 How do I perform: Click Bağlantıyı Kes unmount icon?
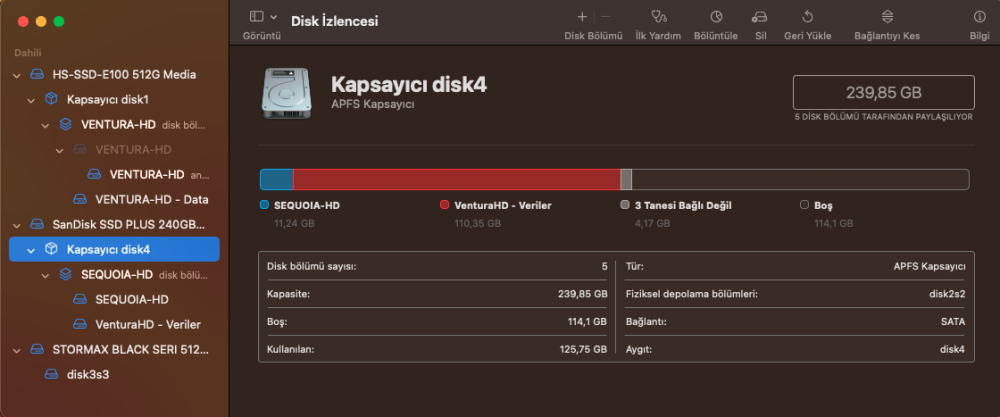[x=887, y=17]
